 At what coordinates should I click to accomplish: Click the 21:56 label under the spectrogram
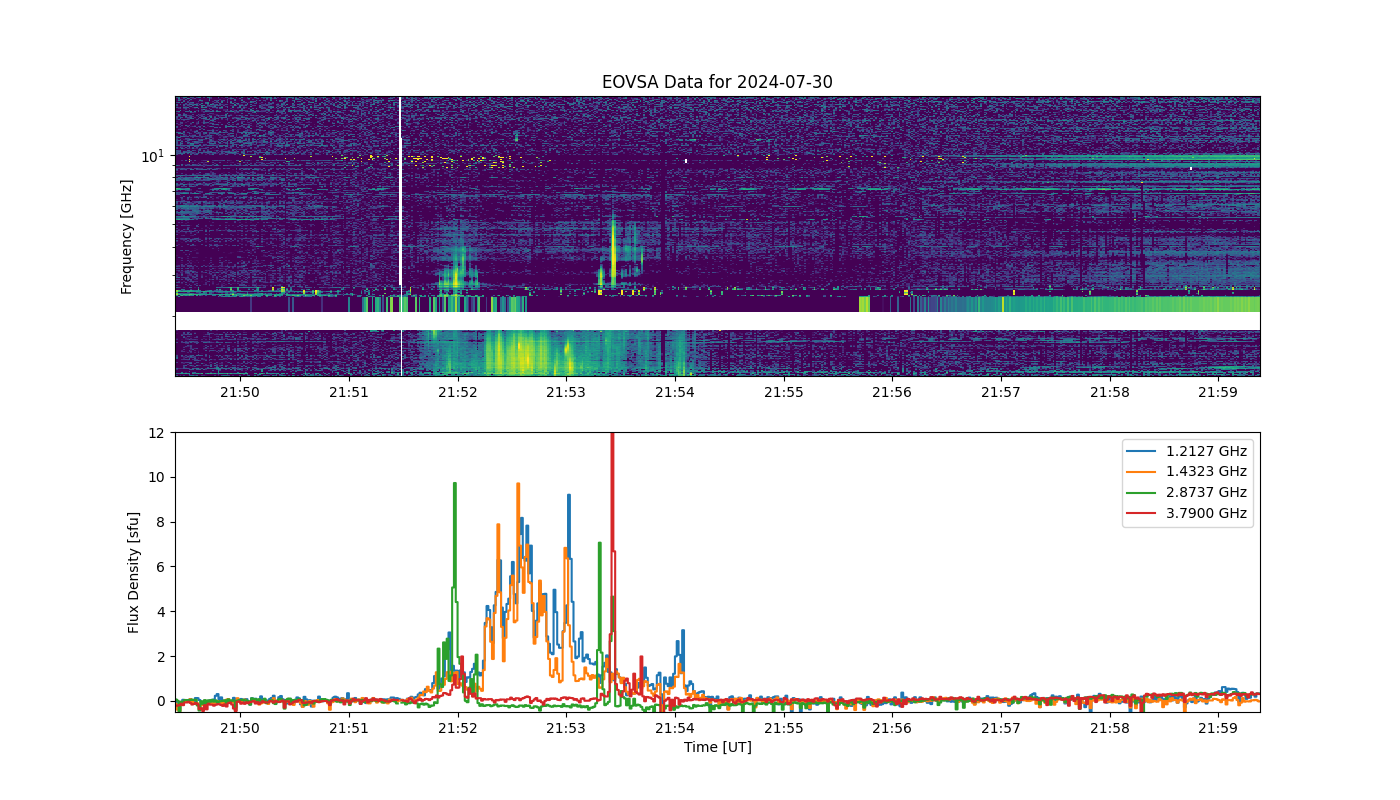tap(892, 393)
